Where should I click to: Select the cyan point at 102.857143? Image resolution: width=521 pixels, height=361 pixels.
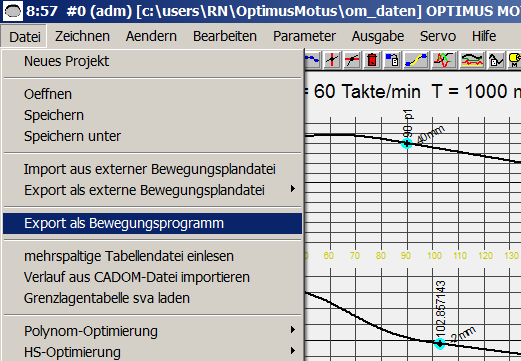[440, 343]
